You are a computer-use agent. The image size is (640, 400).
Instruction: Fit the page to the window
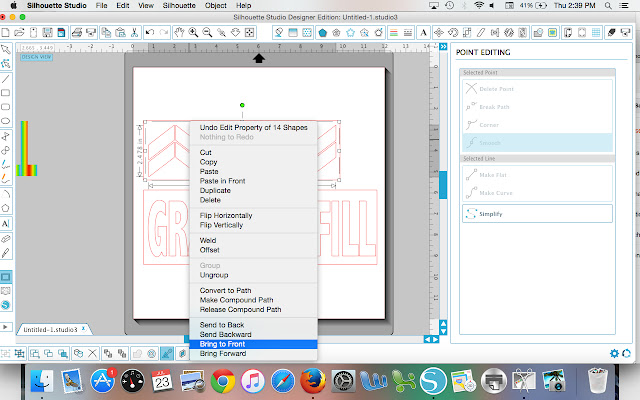click(249, 33)
